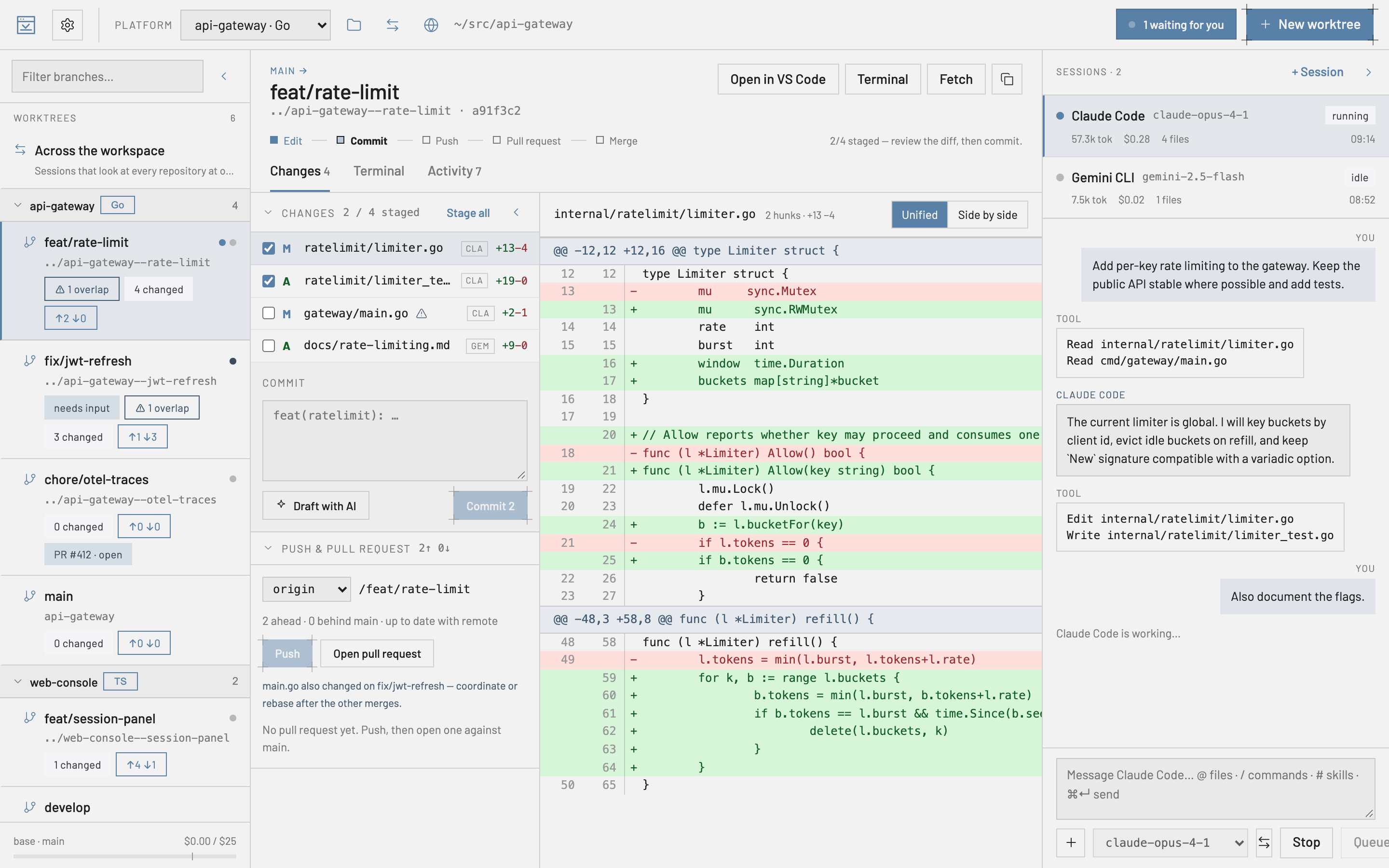
Task: Collapse the web-console repository group
Action: tap(18, 681)
